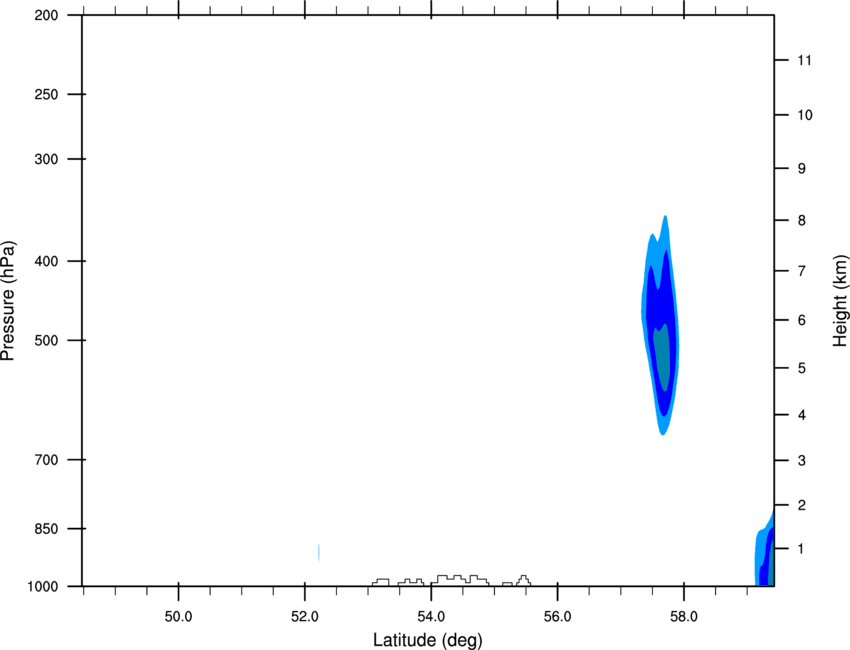
Task: Click the 500 pressure tick label
Action: tap(46, 340)
